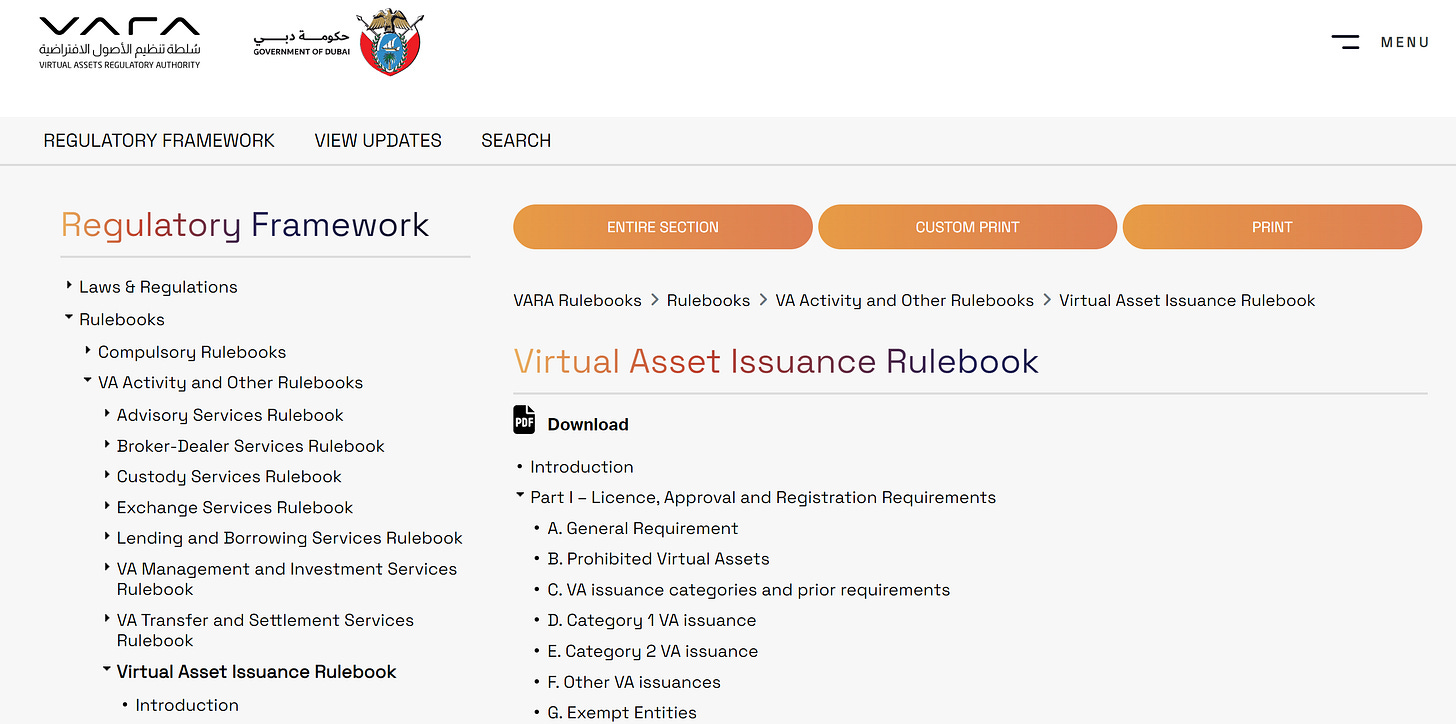Click the PDF file icon

(x=524, y=420)
